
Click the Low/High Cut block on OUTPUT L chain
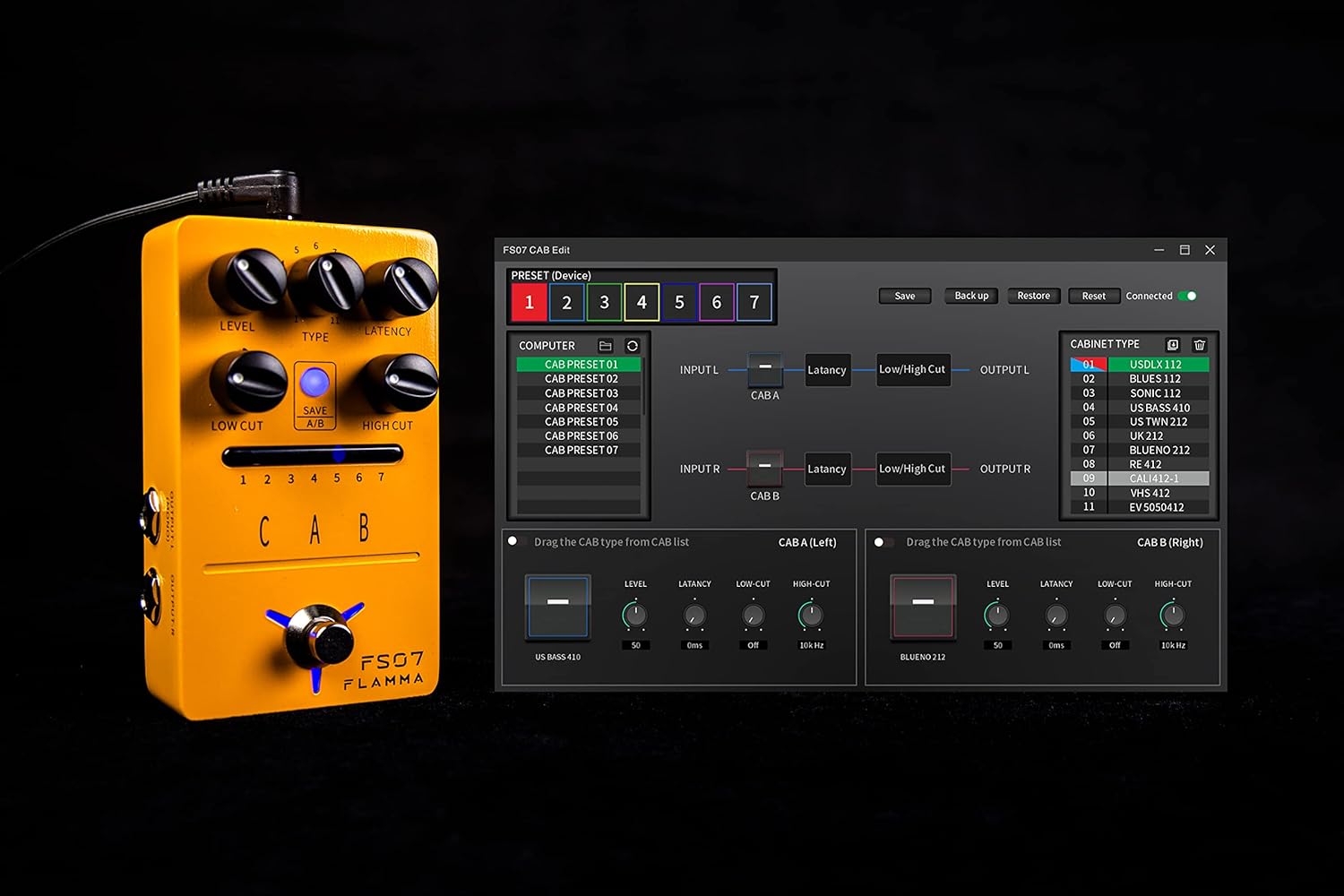coord(912,369)
